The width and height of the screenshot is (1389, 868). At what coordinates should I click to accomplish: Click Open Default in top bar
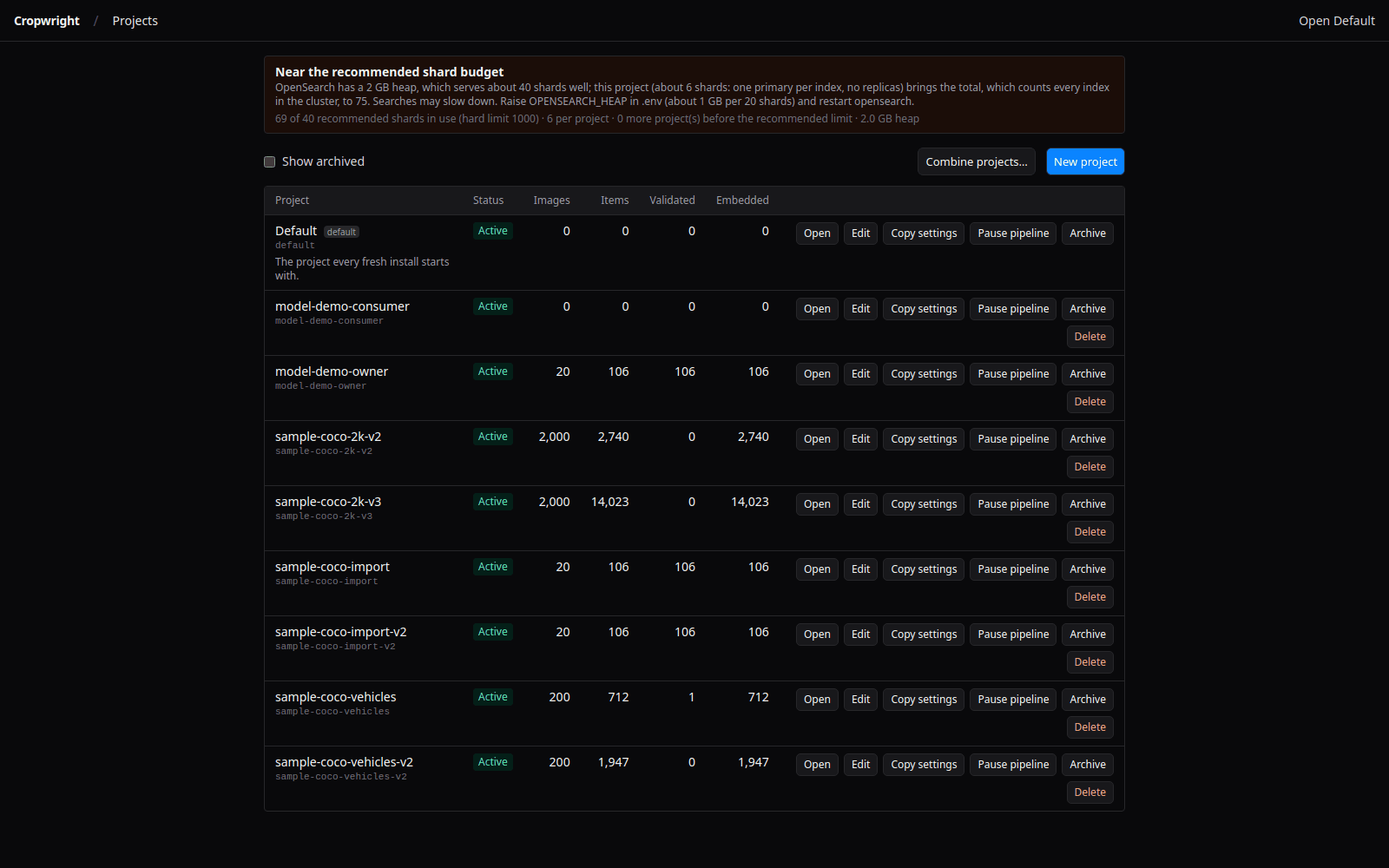coord(1336,21)
